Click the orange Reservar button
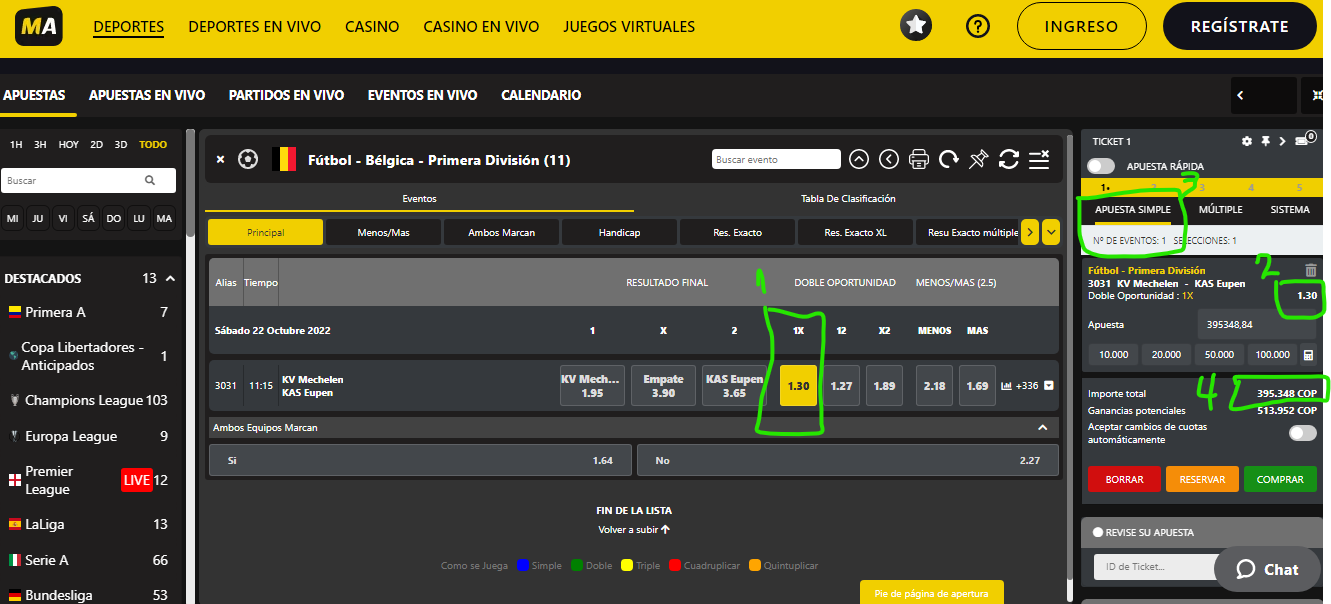This screenshot has width=1331, height=604. point(1202,479)
